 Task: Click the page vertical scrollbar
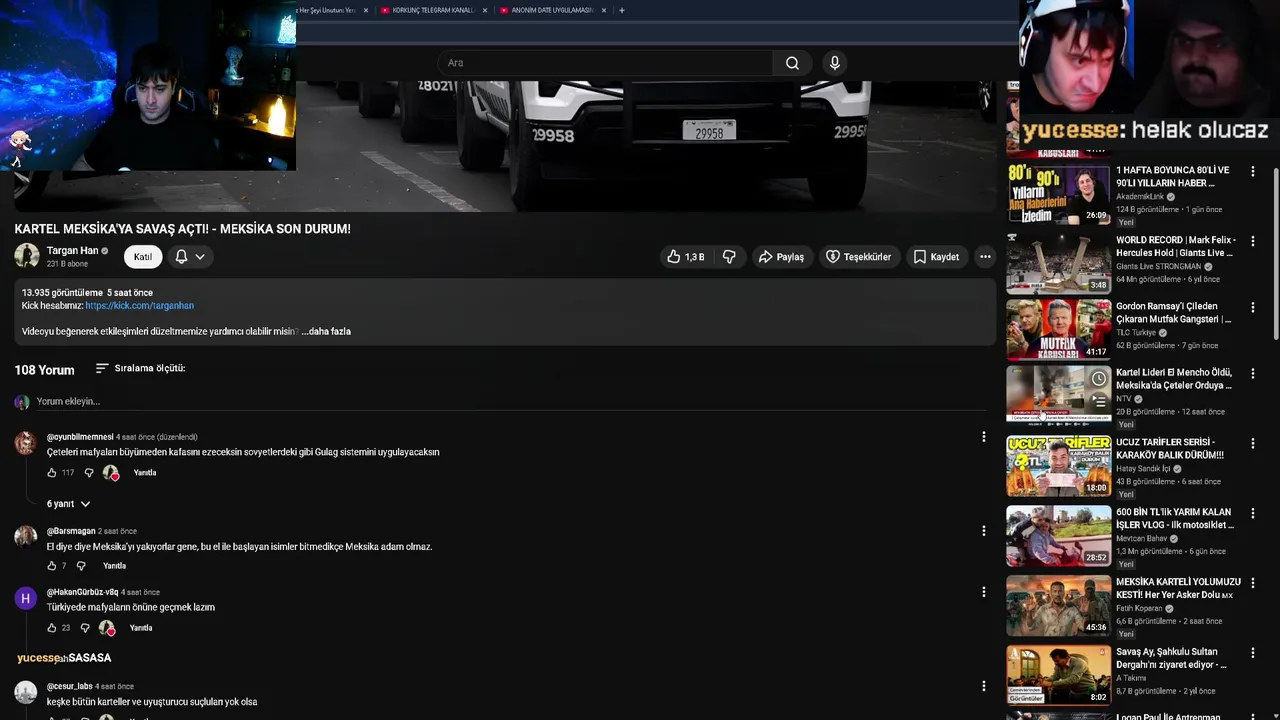coord(1274,255)
